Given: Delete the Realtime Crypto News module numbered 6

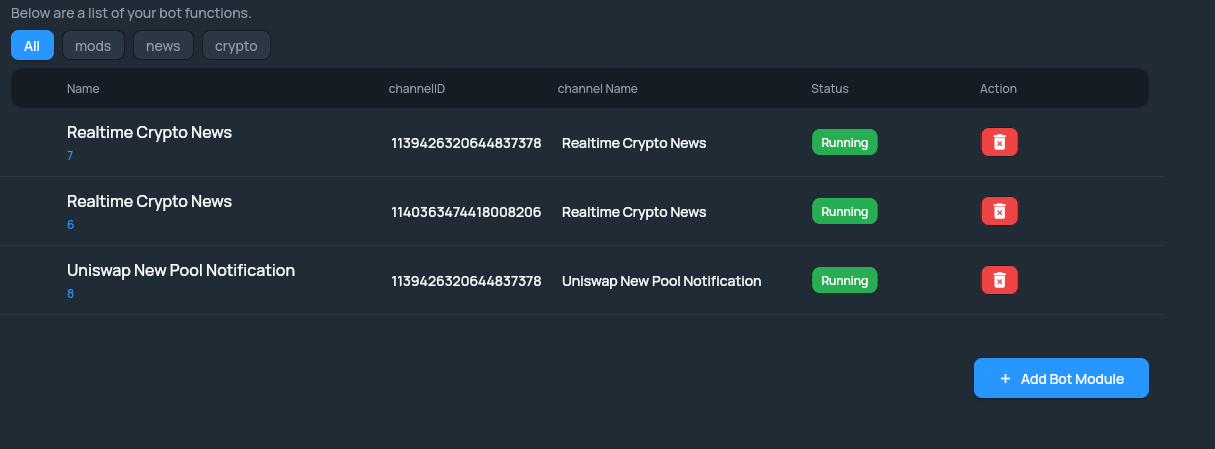Looking at the screenshot, I should pos(999,212).
